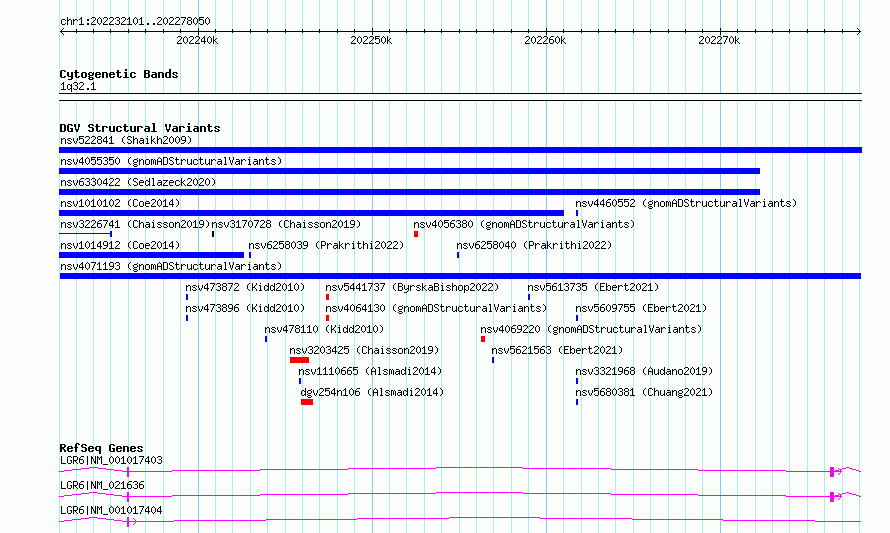Click the 202240k ruler tick label
Viewport: 890px width, 533px height.
coord(197,40)
